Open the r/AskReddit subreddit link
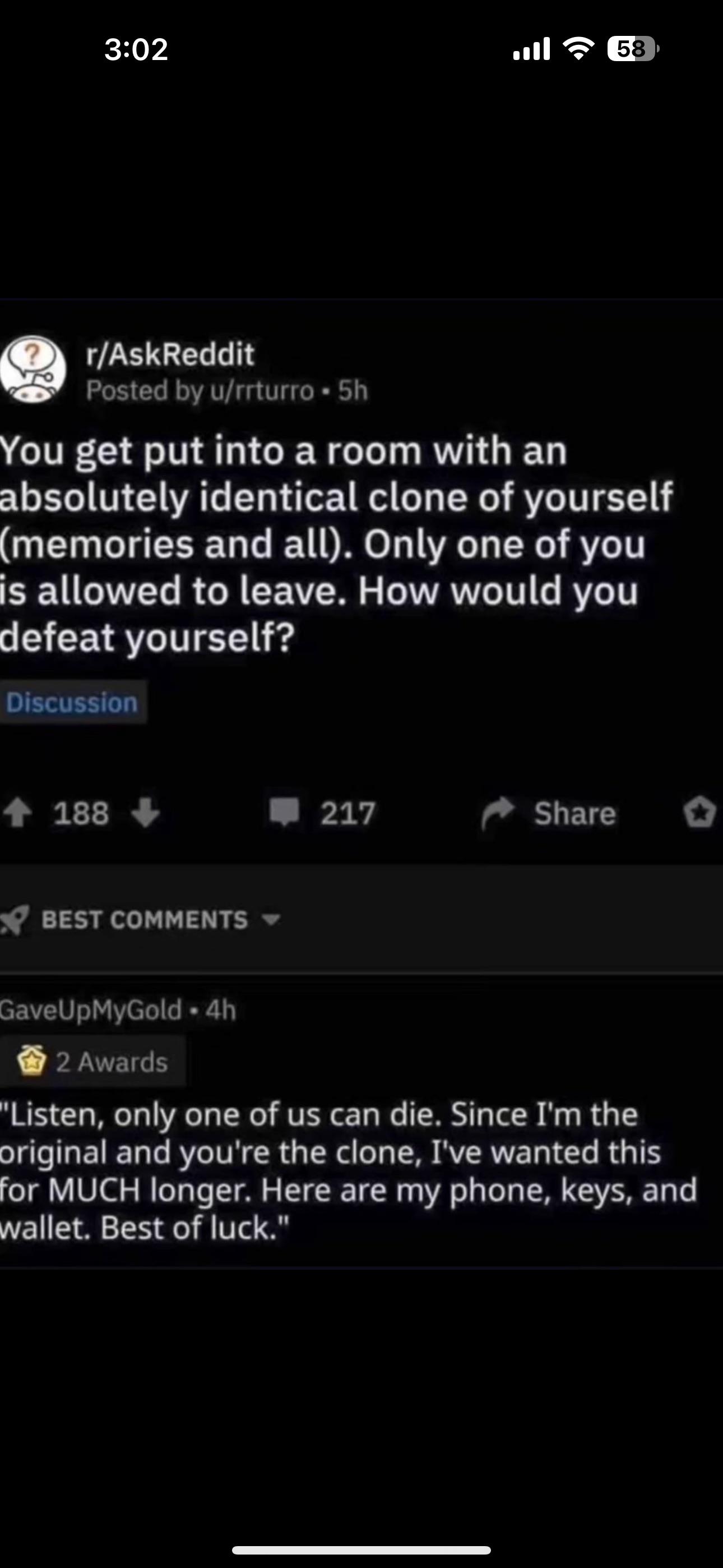 (x=170, y=354)
